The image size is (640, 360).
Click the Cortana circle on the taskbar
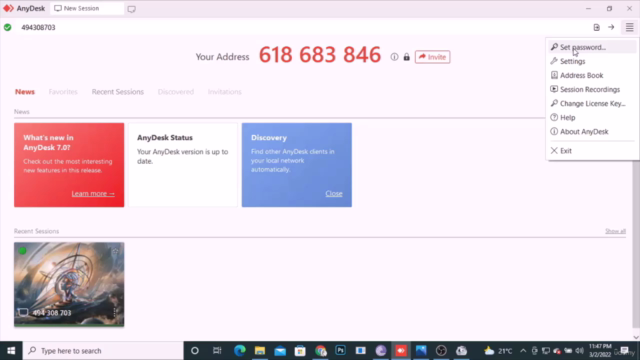click(x=195, y=351)
